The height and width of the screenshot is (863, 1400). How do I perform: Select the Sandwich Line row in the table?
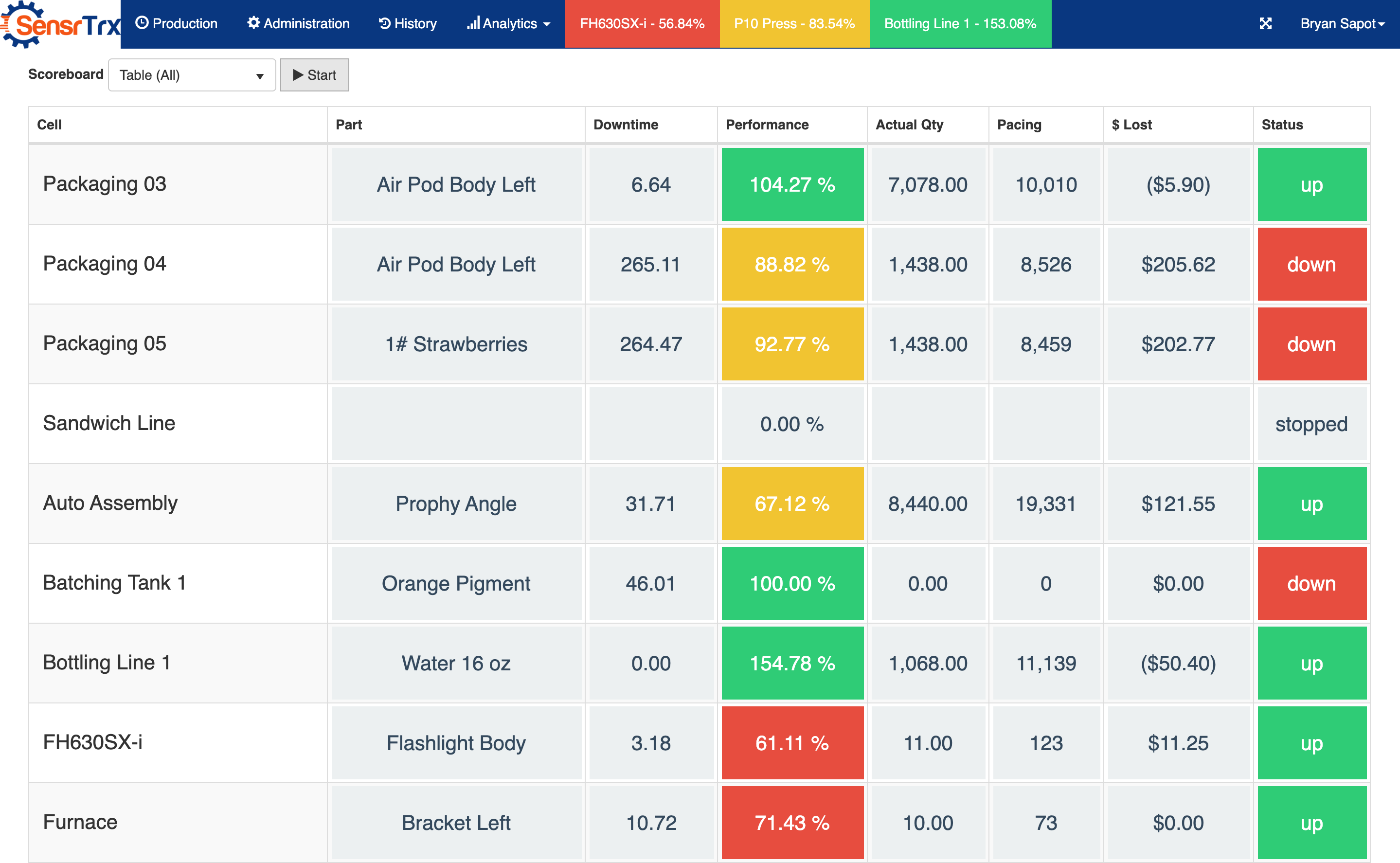coord(109,424)
